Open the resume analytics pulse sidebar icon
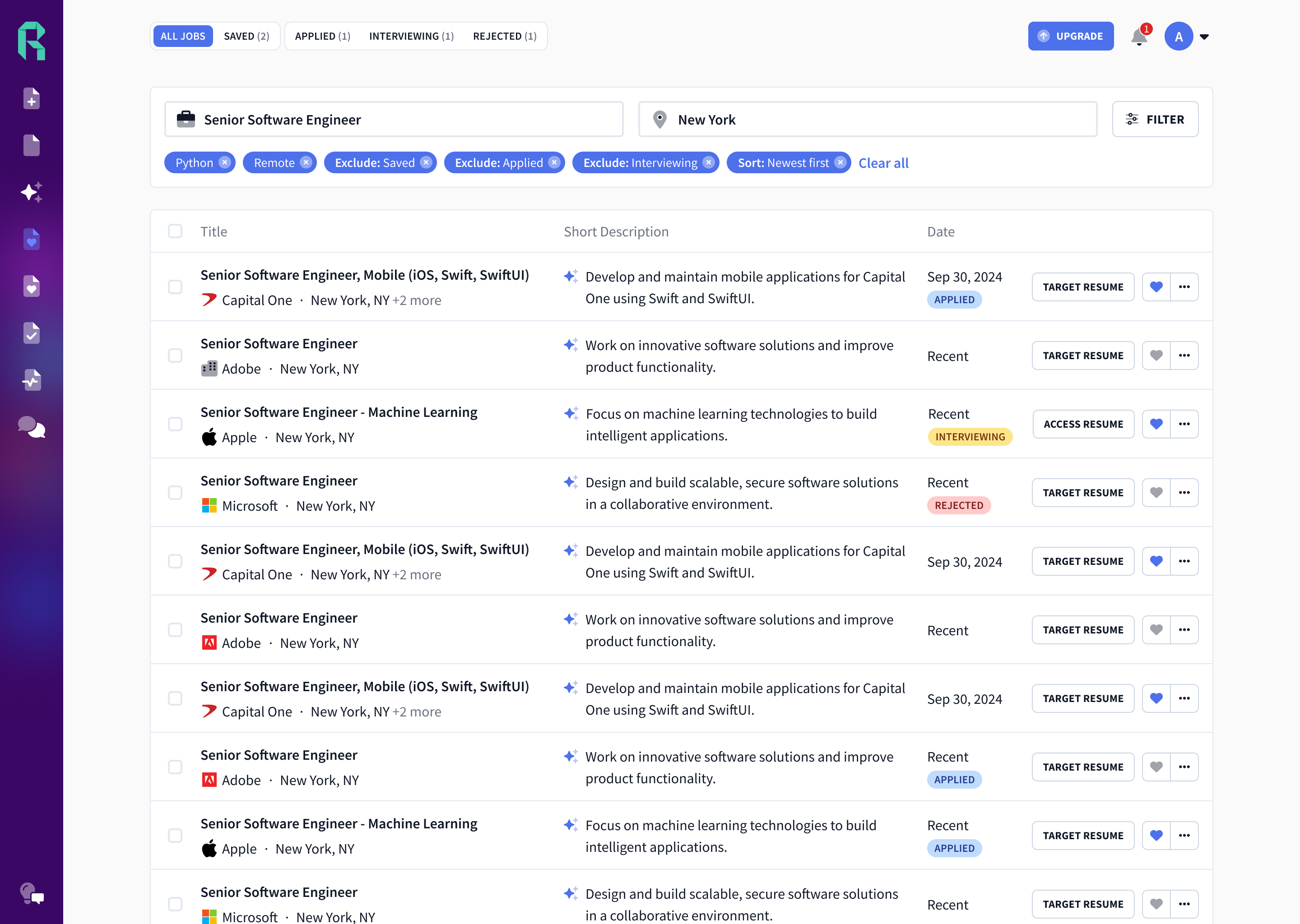This screenshot has height=924, width=1300. pyautogui.click(x=31, y=380)
